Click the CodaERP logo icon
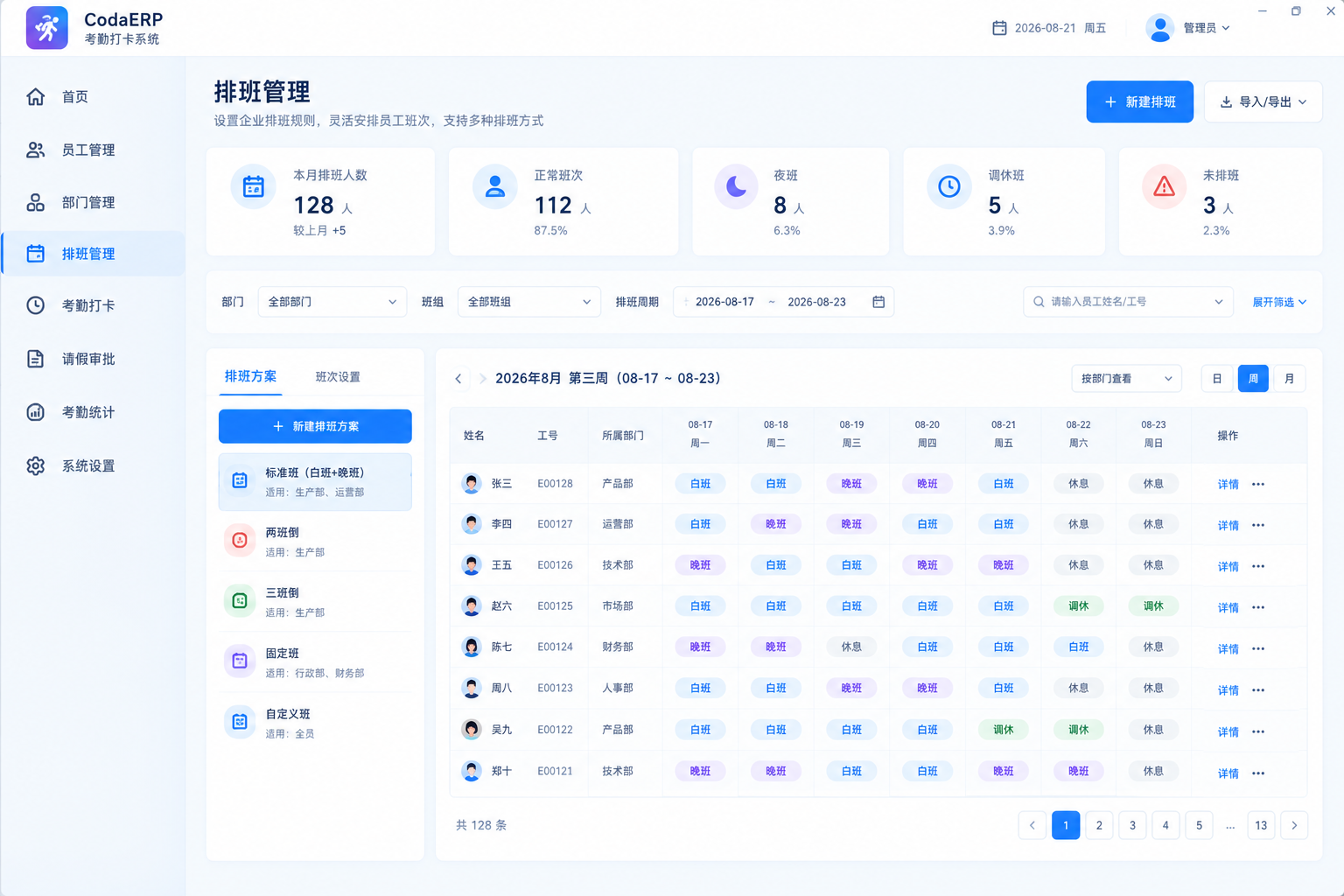Image resolution: width=1344 pixels, height=896 pixels. point(47,28)
